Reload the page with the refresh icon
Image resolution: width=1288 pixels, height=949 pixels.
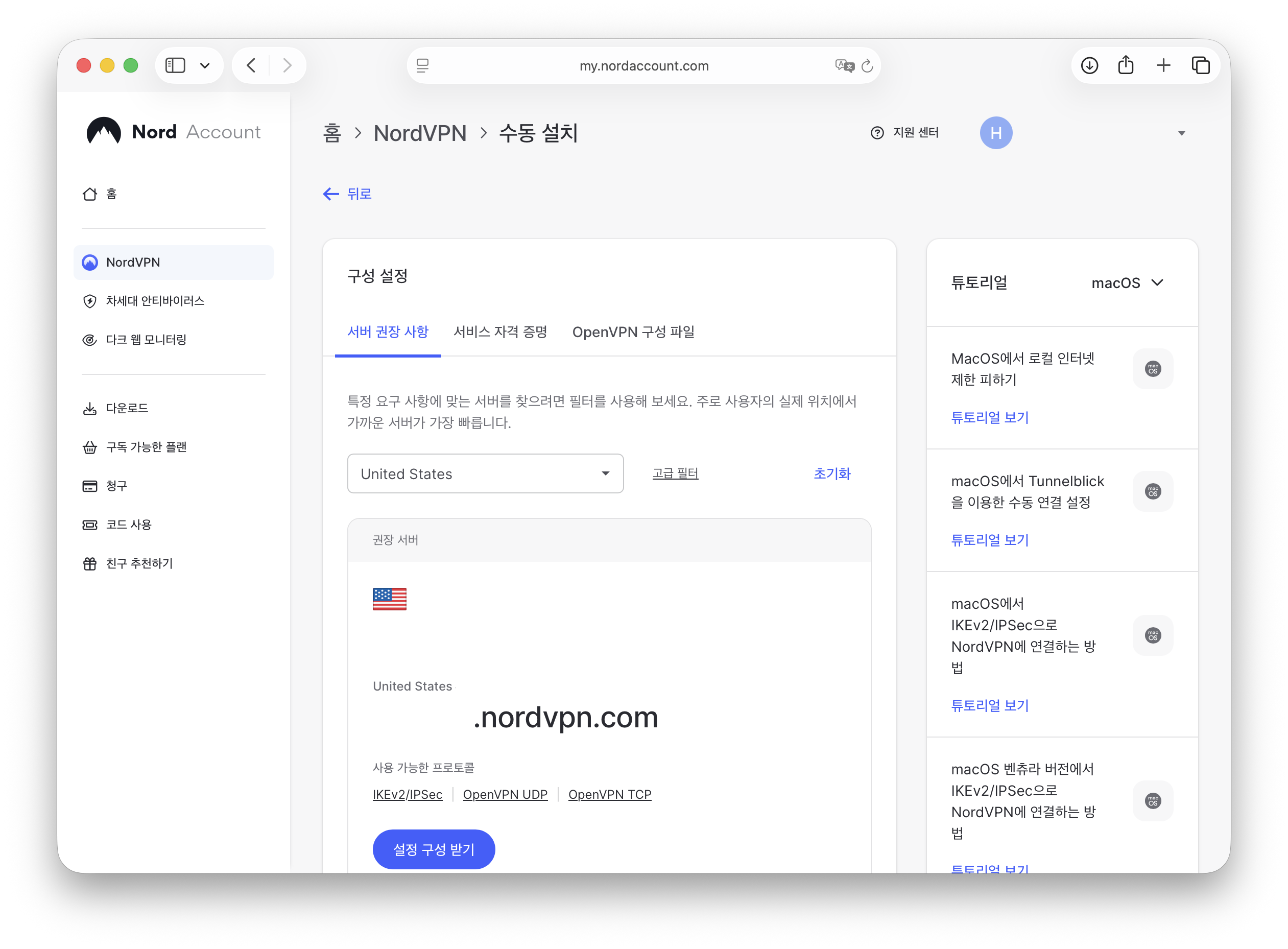click(867, 65)
